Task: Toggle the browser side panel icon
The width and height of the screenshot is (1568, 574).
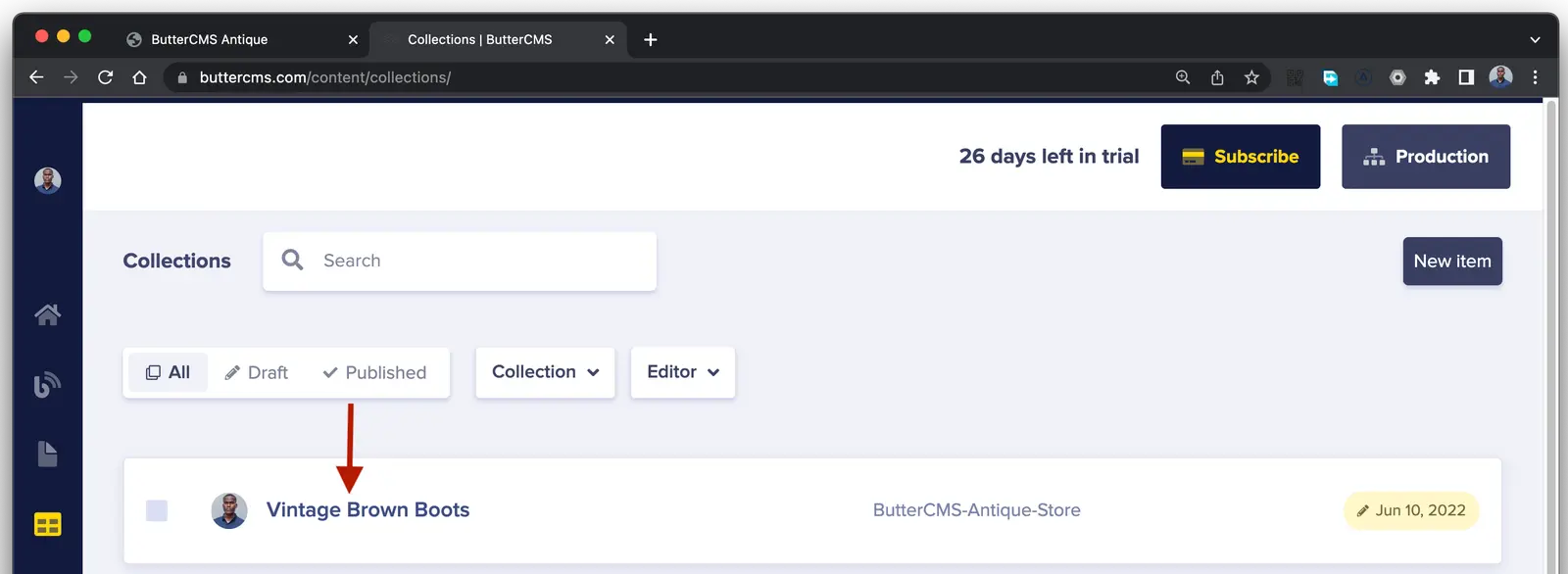Action: tap(1466, 77)
